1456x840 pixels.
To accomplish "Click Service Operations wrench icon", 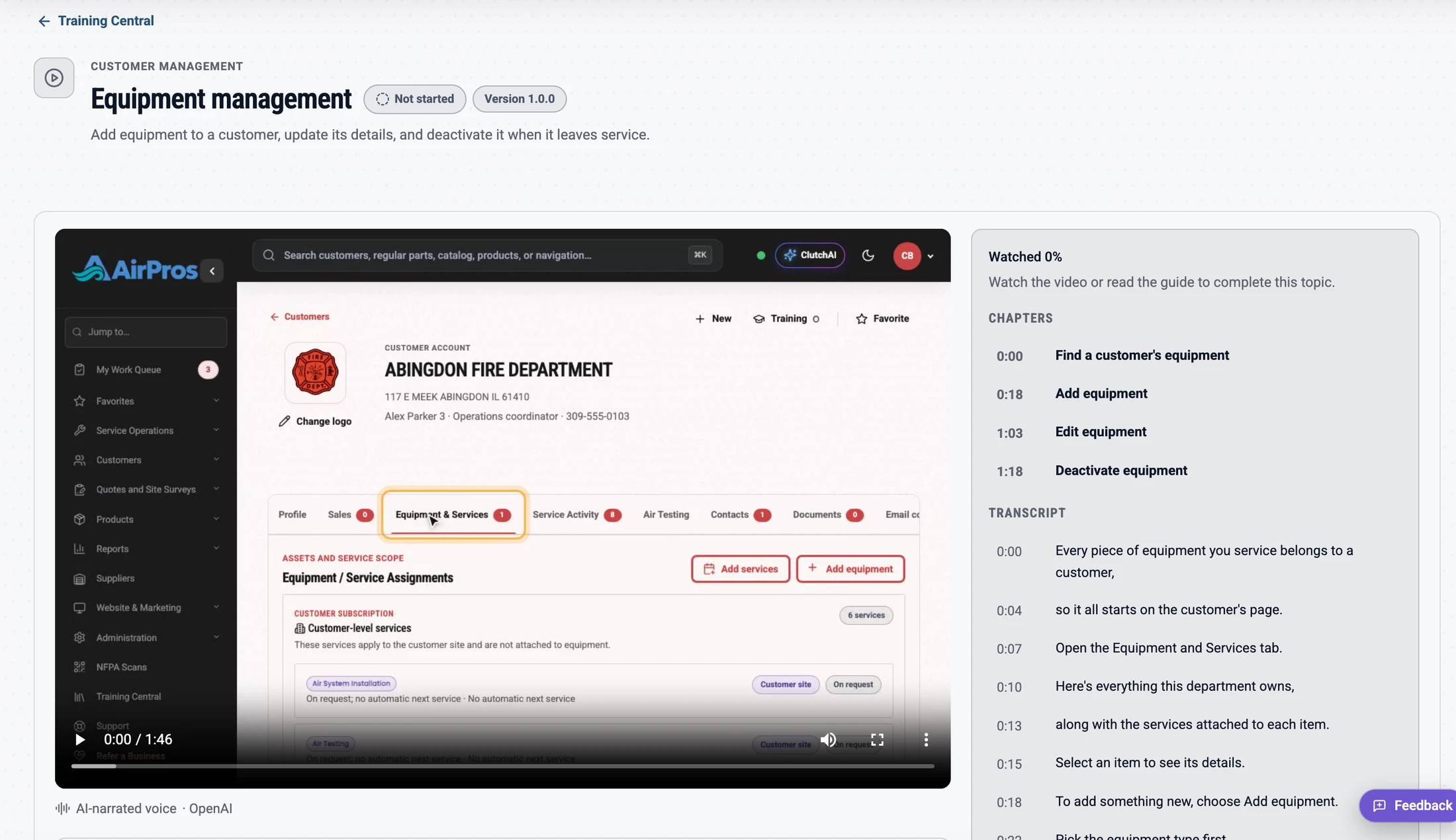I will (79, 430).
